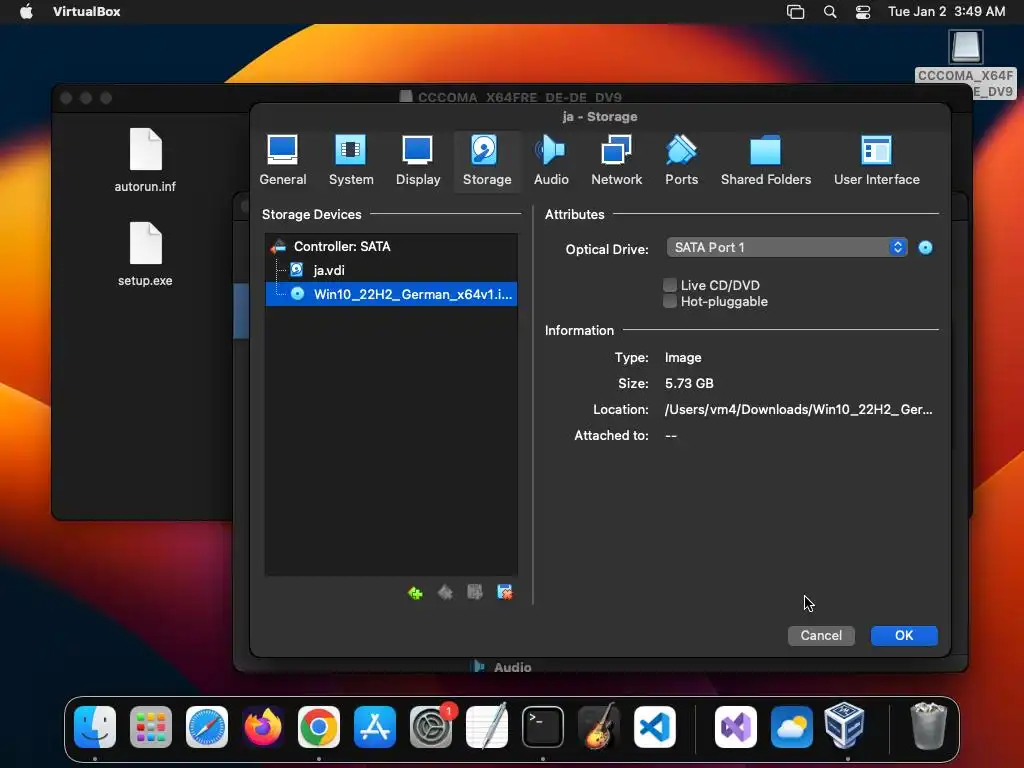Click the 5.73 GB size value
The height and width of the screenshot is (768, 1024).
pyautogui.click(x=689, y=383)
